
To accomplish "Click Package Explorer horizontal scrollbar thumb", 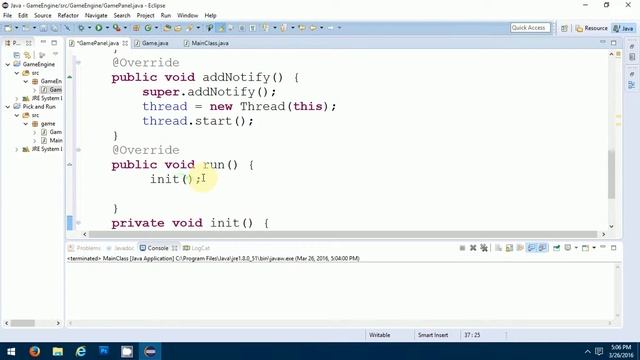I will click(23, 323).
